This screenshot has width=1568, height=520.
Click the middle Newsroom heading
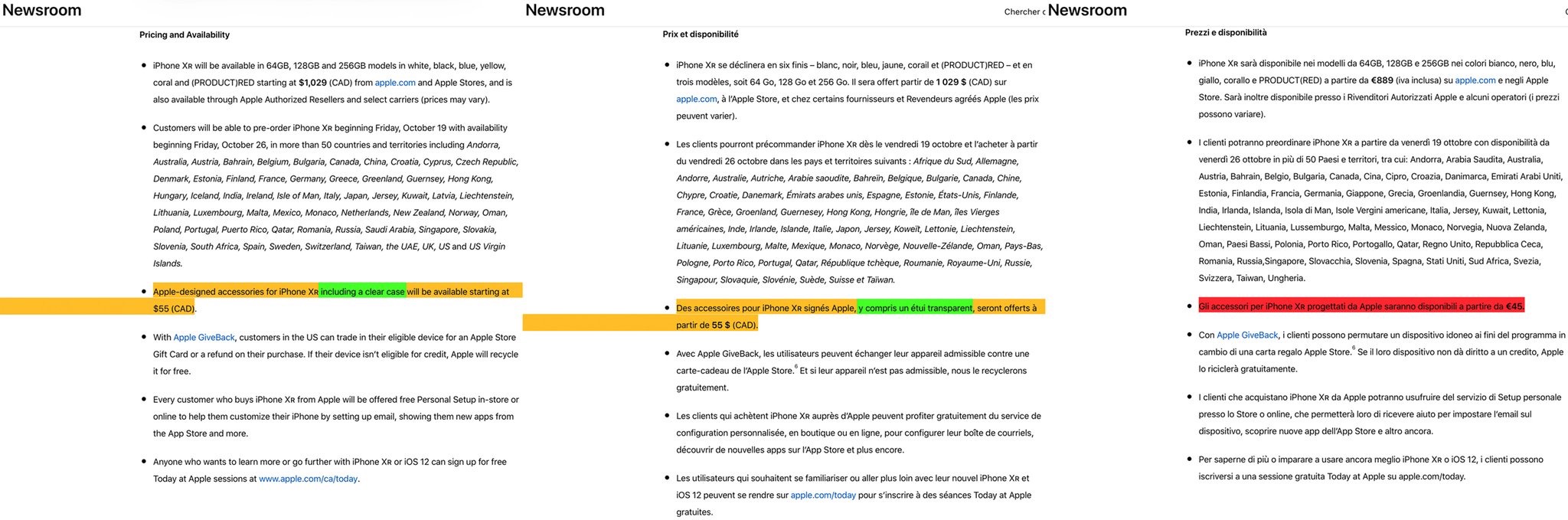pyautogui.click(x=564, y=10)
